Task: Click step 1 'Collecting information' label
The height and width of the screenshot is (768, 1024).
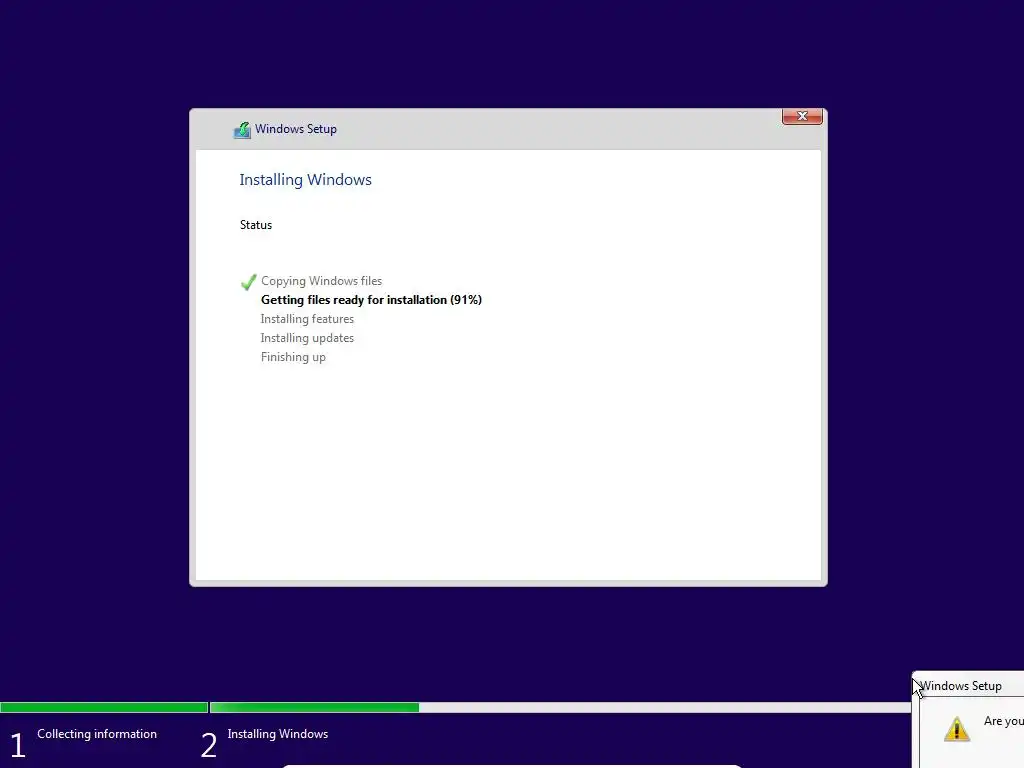Action: 97,734
